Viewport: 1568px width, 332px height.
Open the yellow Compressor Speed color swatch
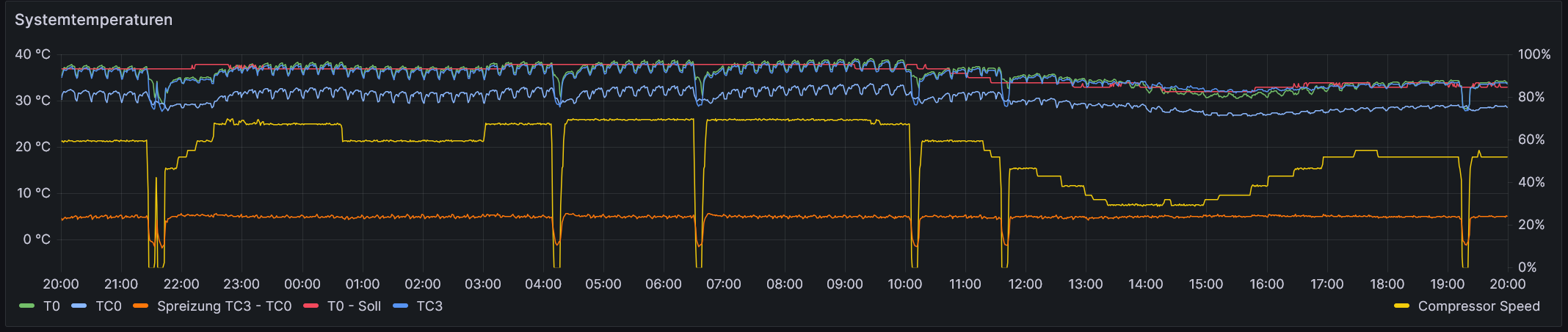tap(1401, 306)
